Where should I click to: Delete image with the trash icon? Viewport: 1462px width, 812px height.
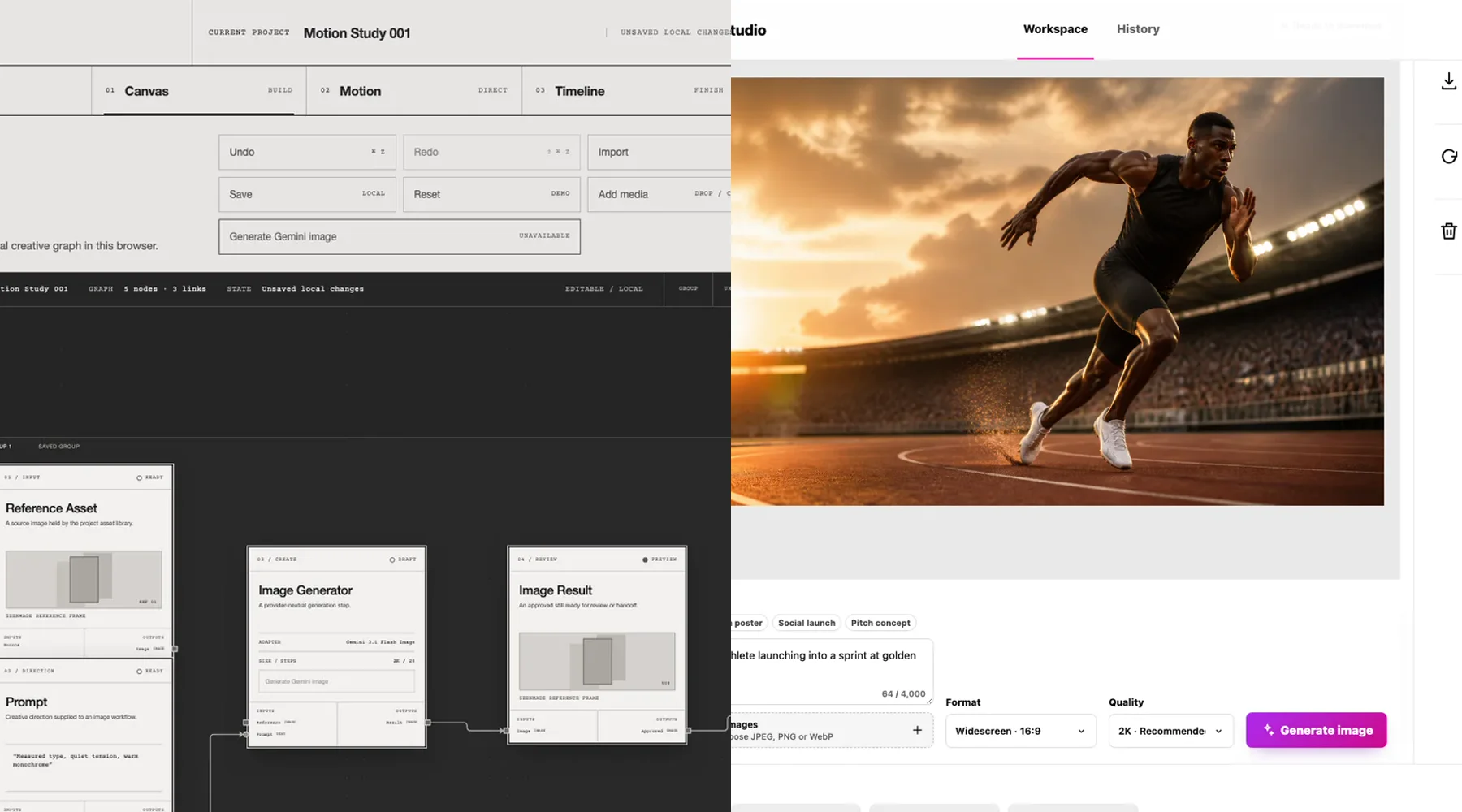[x=1448, y=231]
